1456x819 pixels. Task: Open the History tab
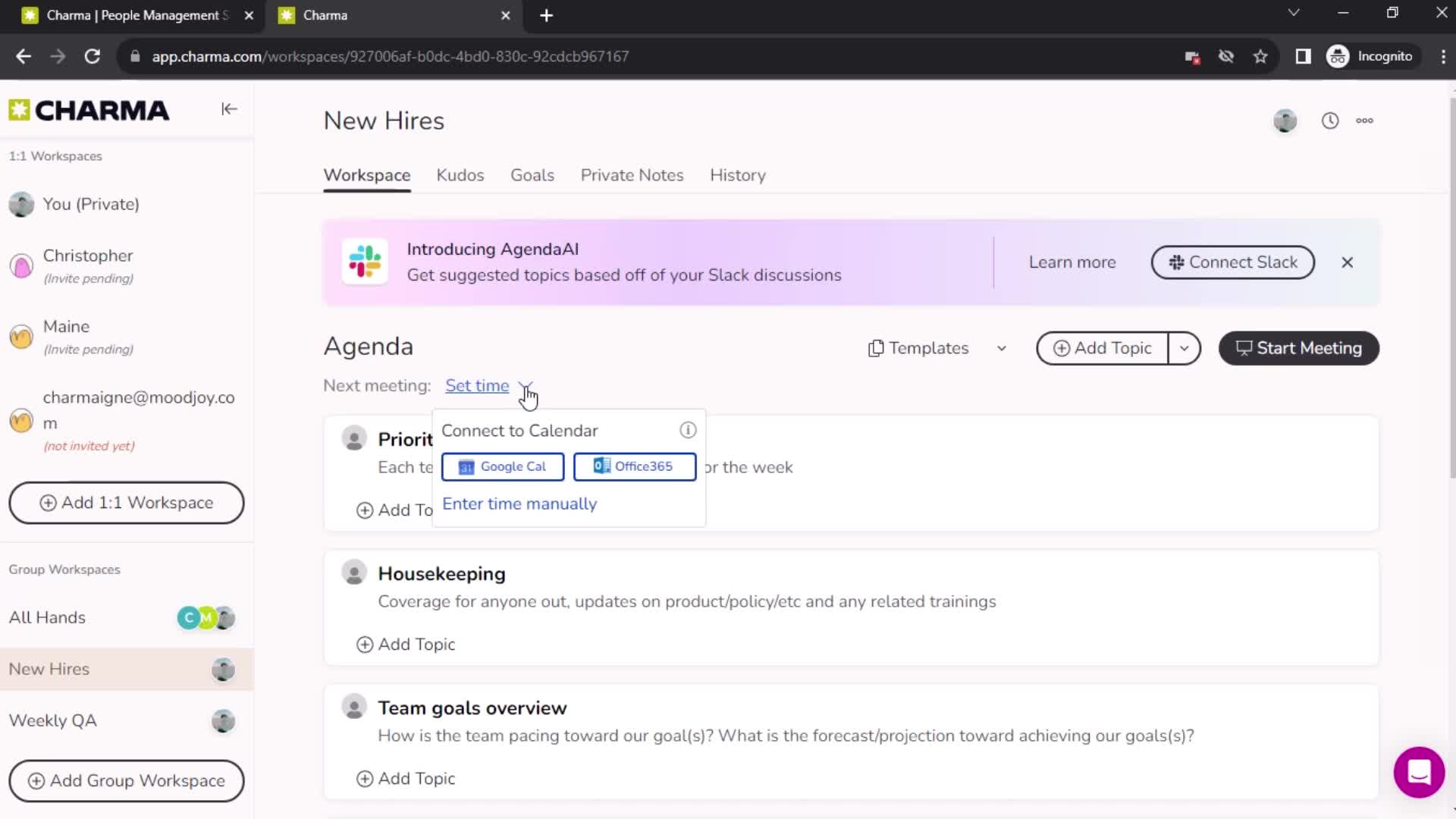[738, 175]
